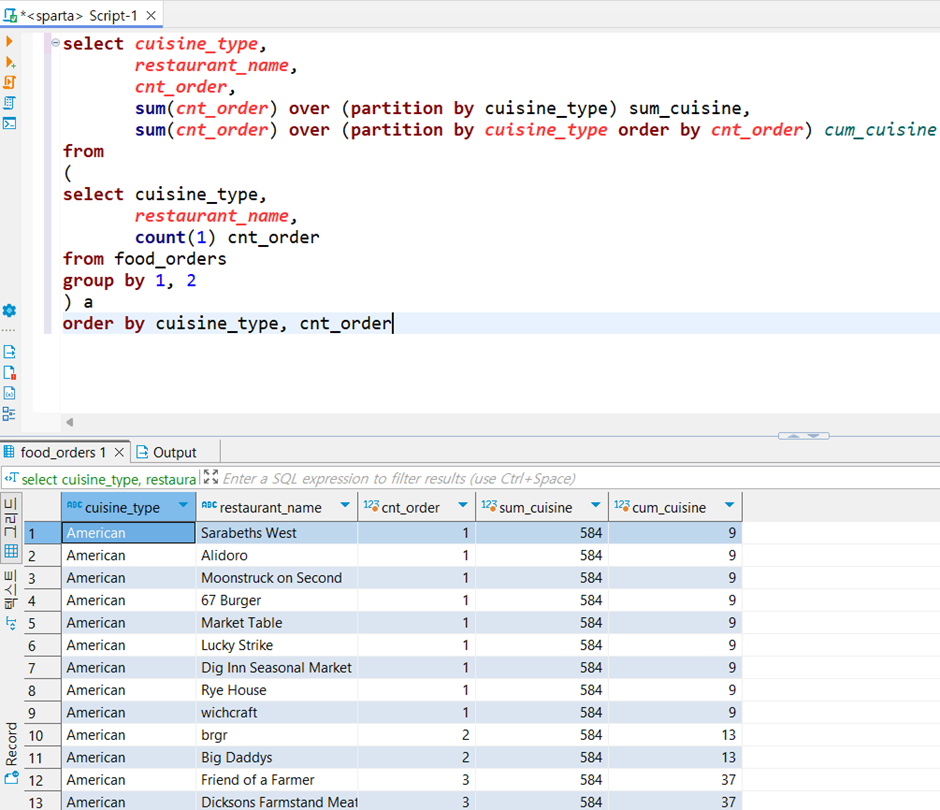Select cum_cuisine value 13 in brgr row
The image size is (940, 810).
pos(675,735)
